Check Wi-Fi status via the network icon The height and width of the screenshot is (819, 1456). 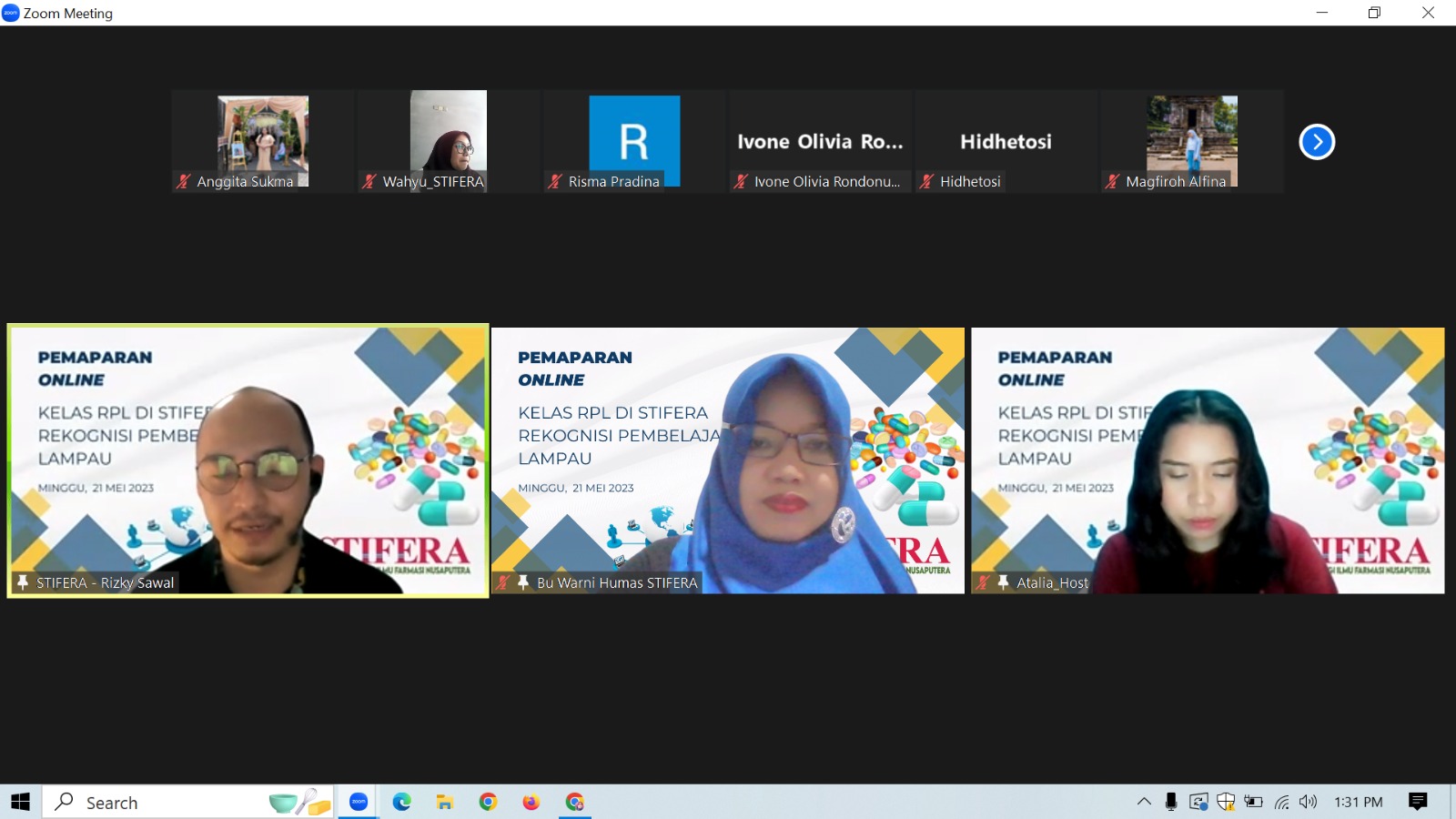click(x=1283, y=802)
